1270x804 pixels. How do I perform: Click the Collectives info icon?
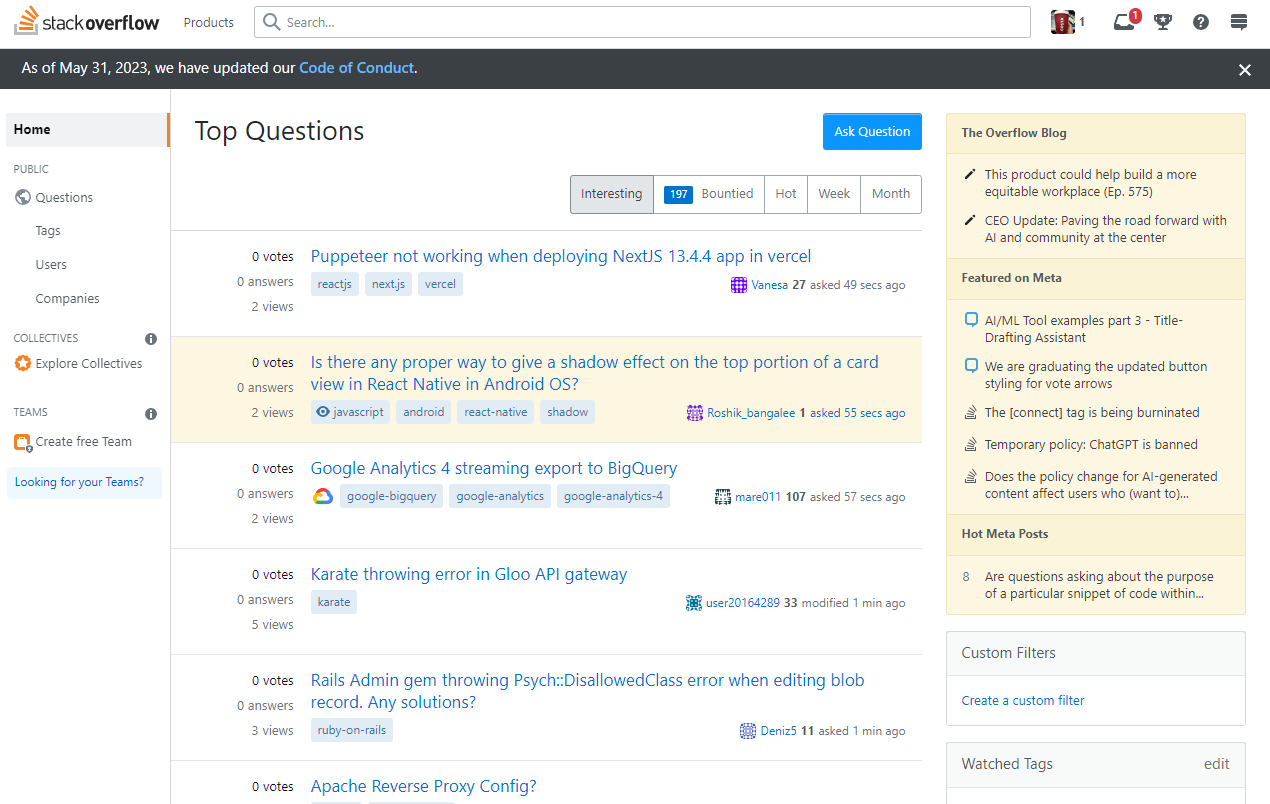click(151, 339)
